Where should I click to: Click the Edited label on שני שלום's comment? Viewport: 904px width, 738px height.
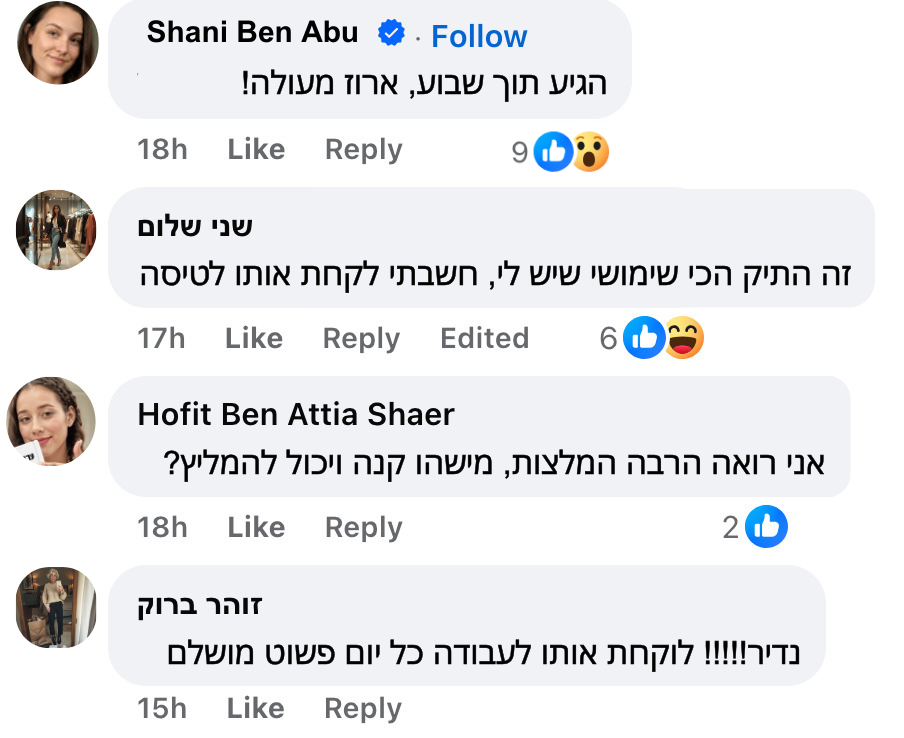point(484,338)
